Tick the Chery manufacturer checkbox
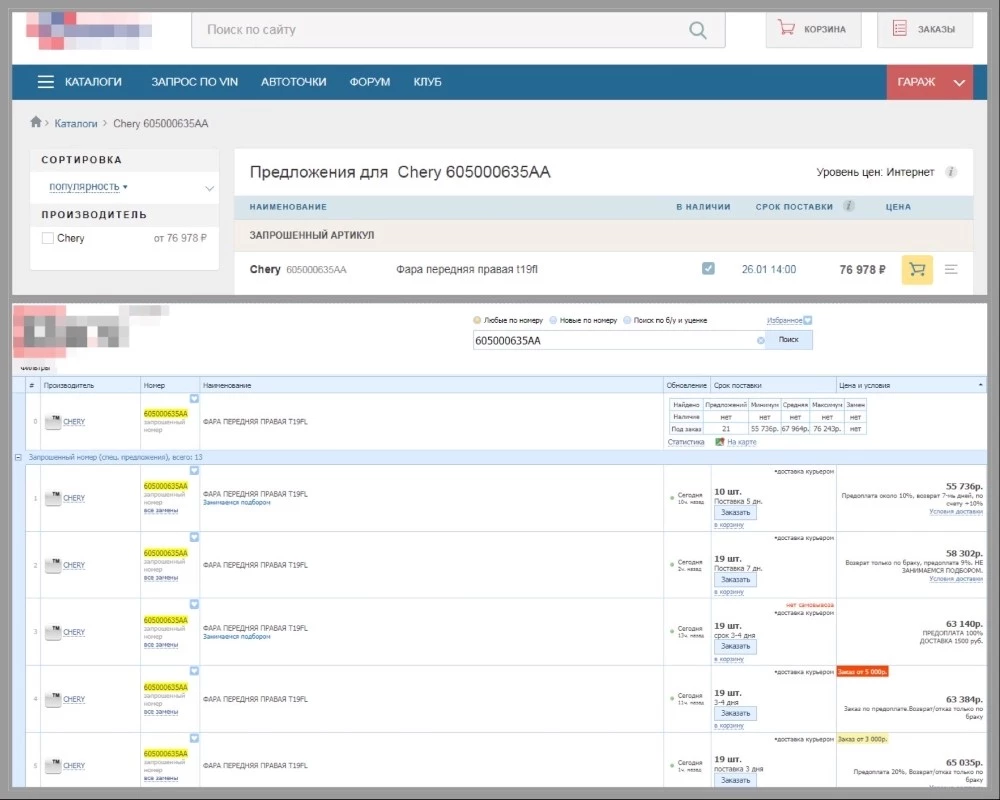This screenshot has height=800, width=1000. pyautogui.click(x=48, y=238)
